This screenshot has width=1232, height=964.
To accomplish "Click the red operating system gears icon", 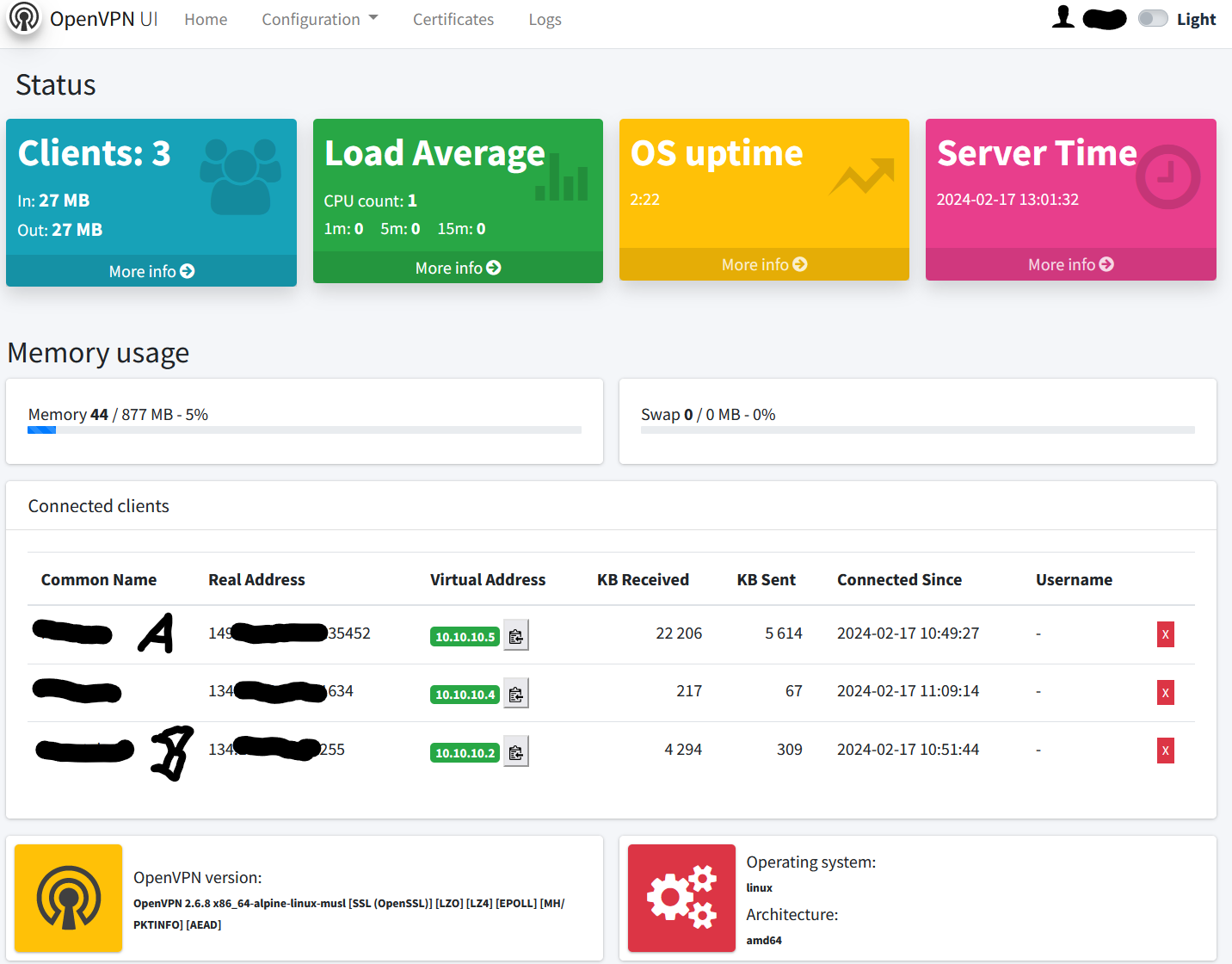I will click(x=681, y=898).
